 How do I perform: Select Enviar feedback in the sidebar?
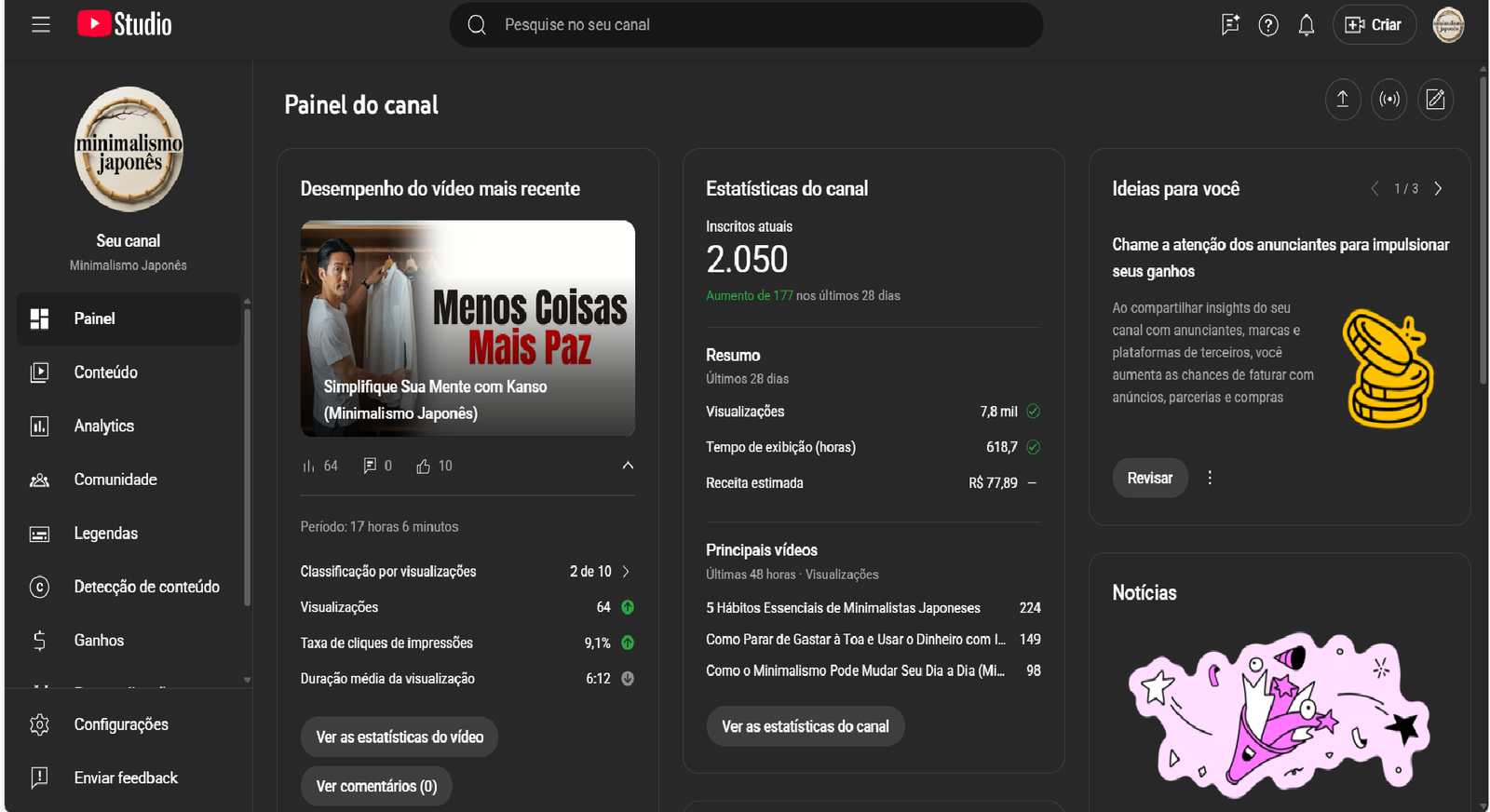click(129, 778)
